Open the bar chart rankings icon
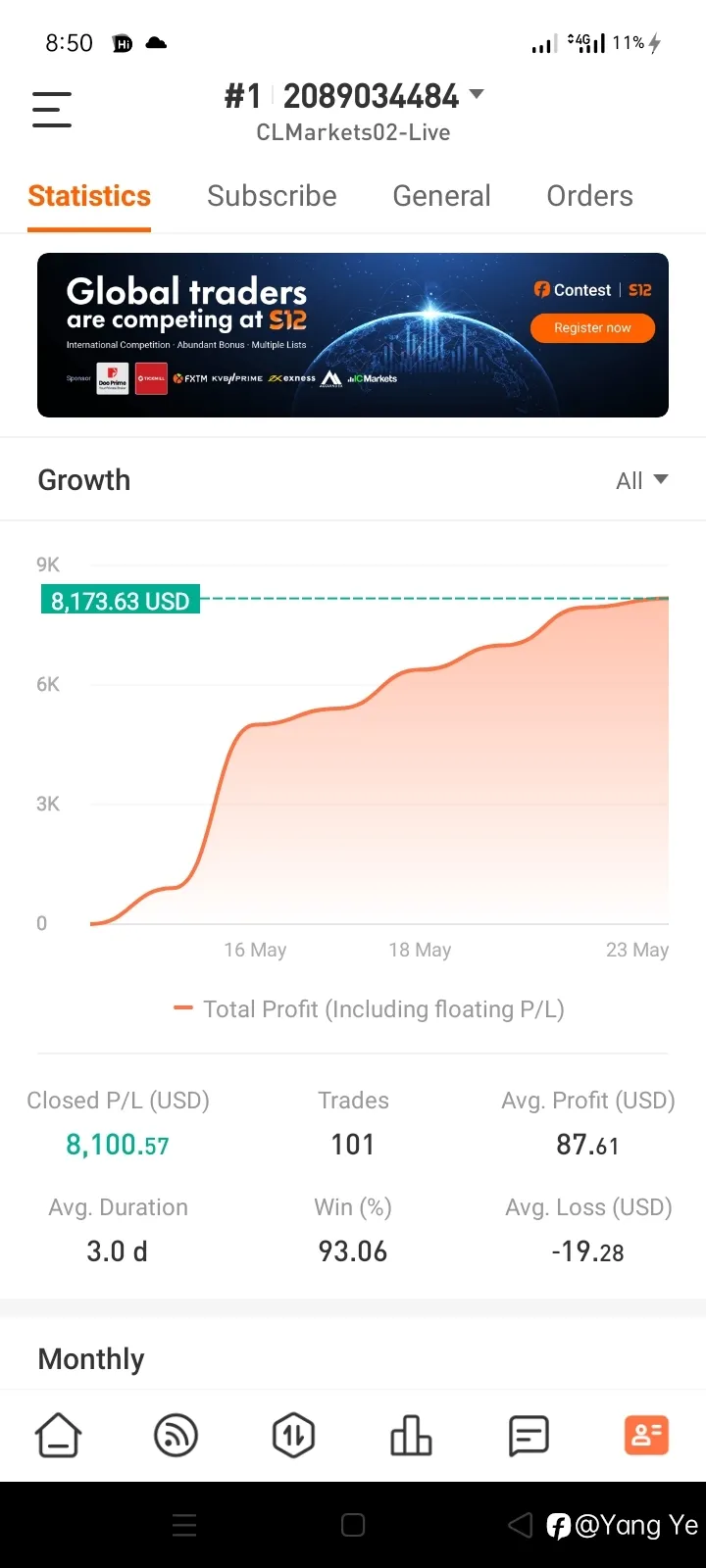The width and height of the screenshot is (706, 1568). click(x=411, y=1436)
